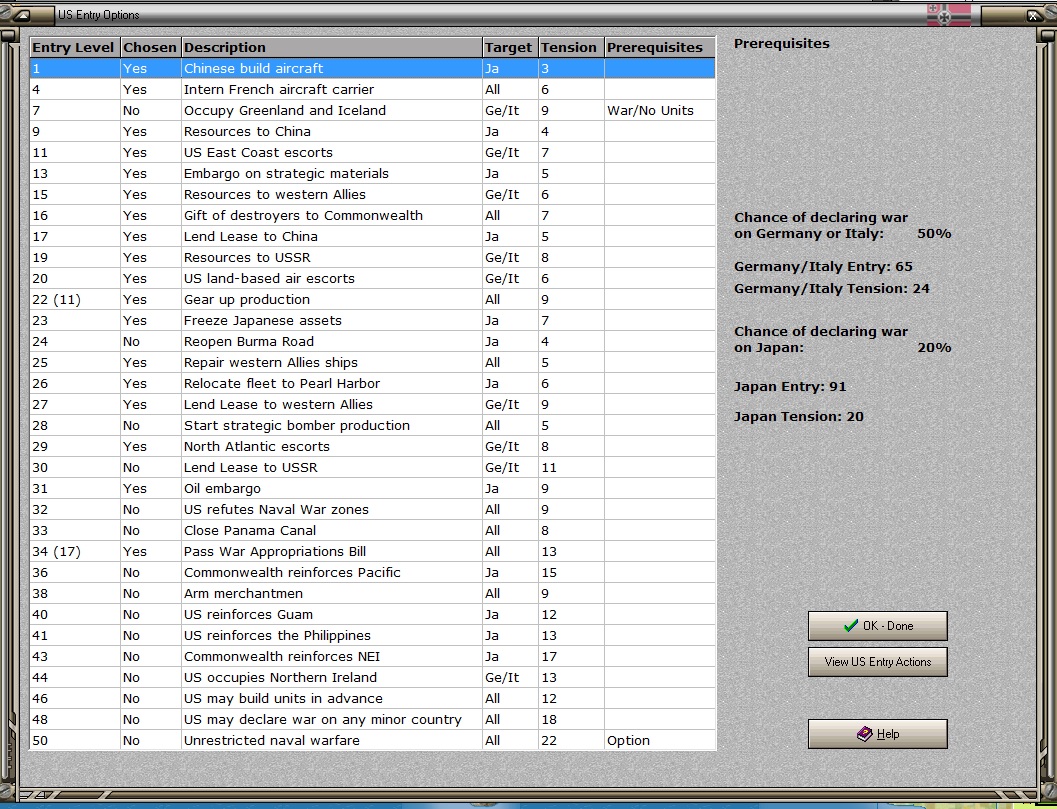Select Resources to China option
This screenshot has width=1057, height=809.
tap(372, 131)
